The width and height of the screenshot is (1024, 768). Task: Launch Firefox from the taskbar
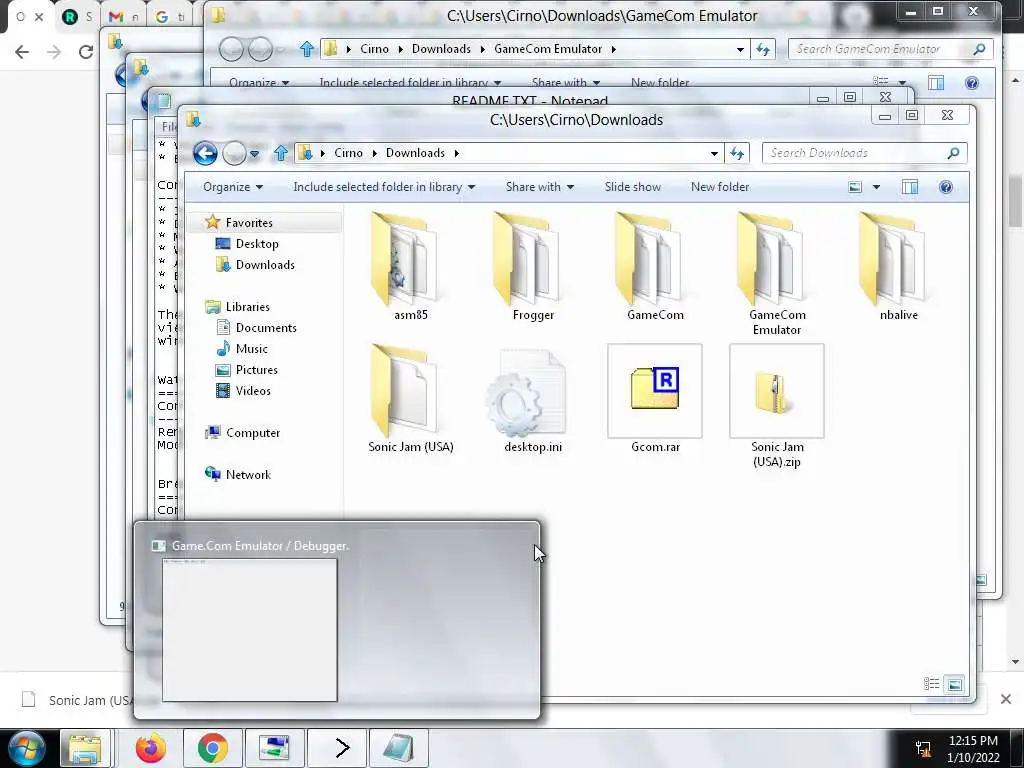(x=150, y=748)
